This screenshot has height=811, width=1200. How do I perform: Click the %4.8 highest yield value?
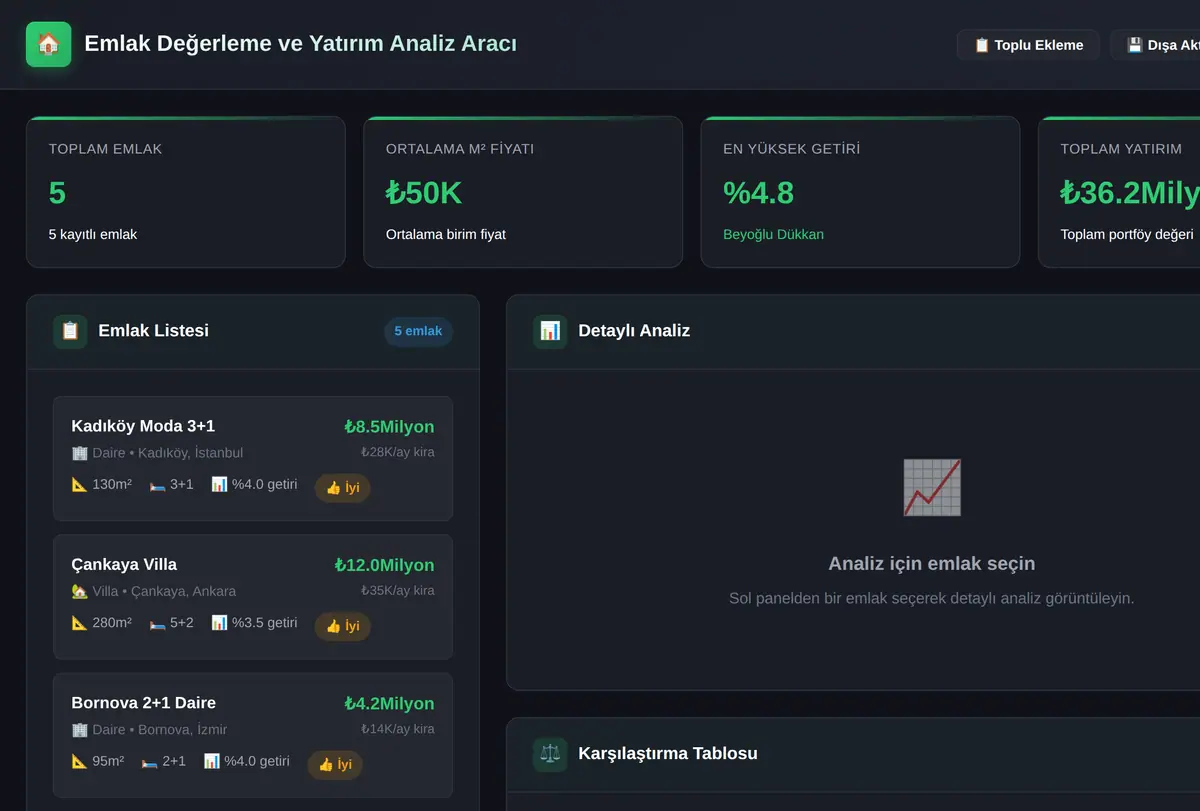point(758,193)
